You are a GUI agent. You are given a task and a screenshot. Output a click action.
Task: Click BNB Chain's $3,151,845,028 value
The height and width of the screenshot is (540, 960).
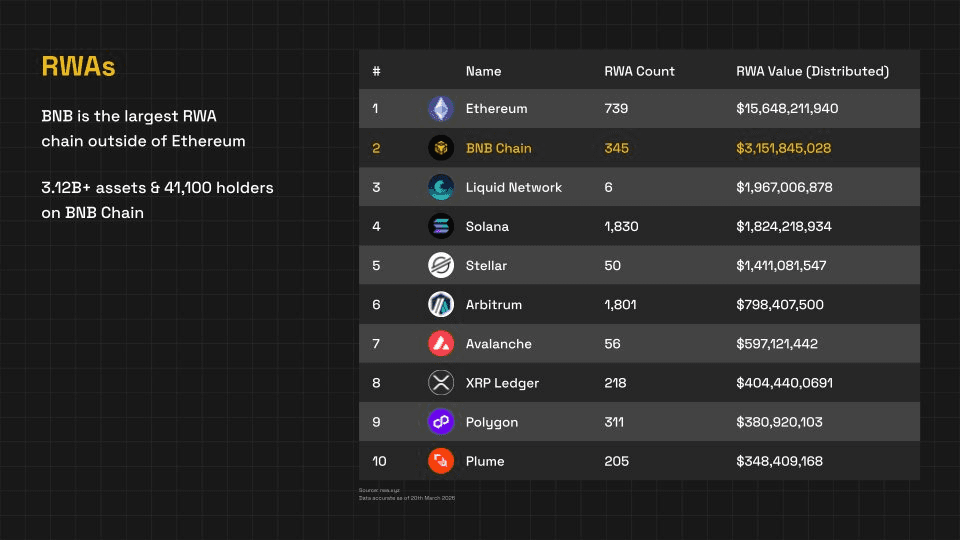coord(783,148)
